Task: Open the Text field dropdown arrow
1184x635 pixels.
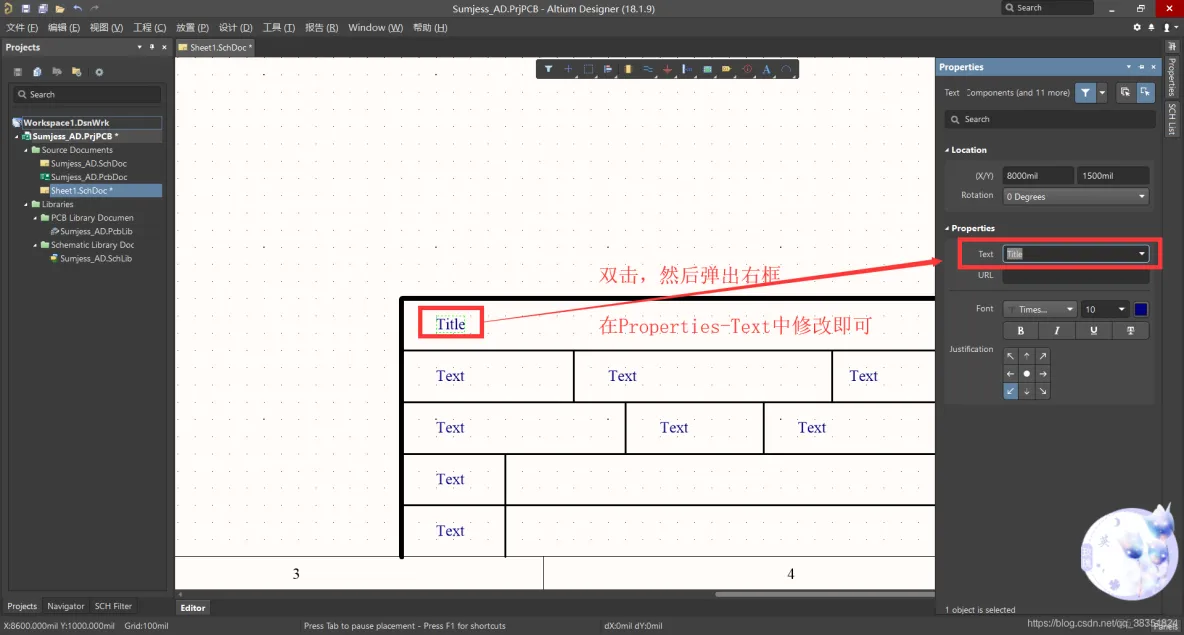Action: click(1141, 254)
